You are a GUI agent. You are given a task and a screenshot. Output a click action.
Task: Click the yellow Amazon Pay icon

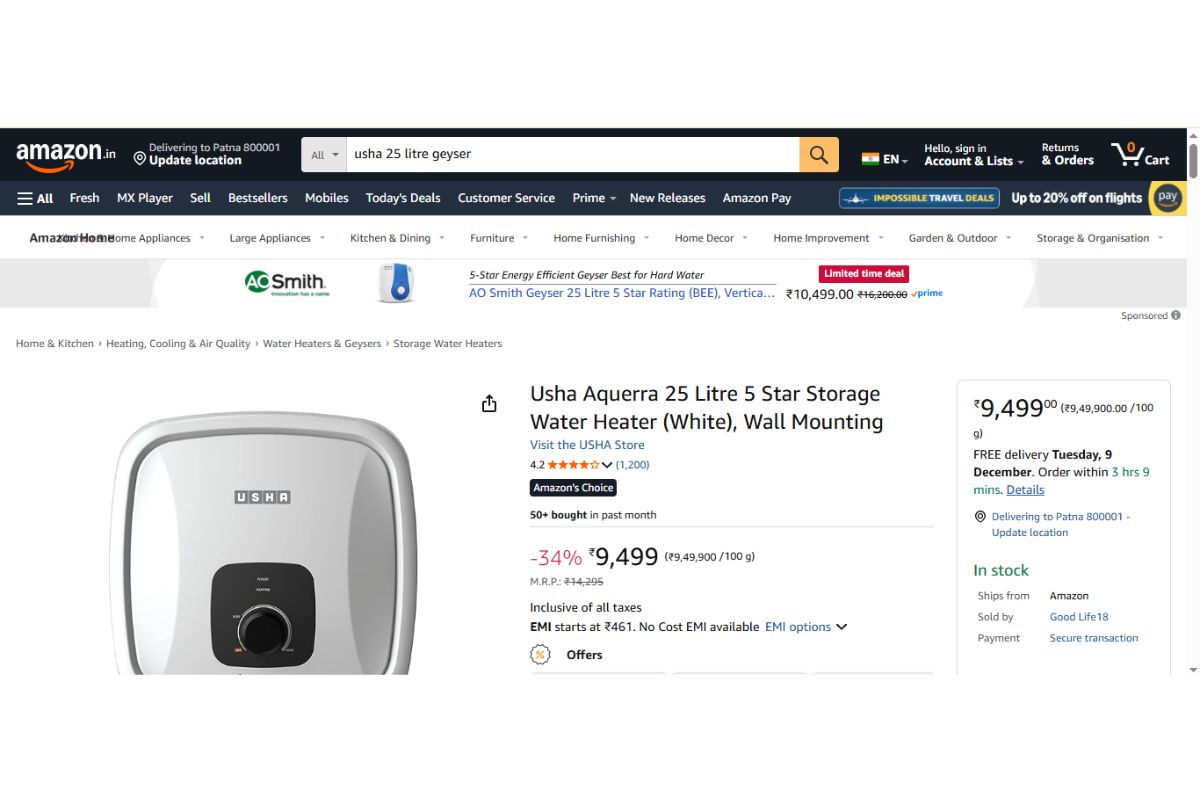1167,198
